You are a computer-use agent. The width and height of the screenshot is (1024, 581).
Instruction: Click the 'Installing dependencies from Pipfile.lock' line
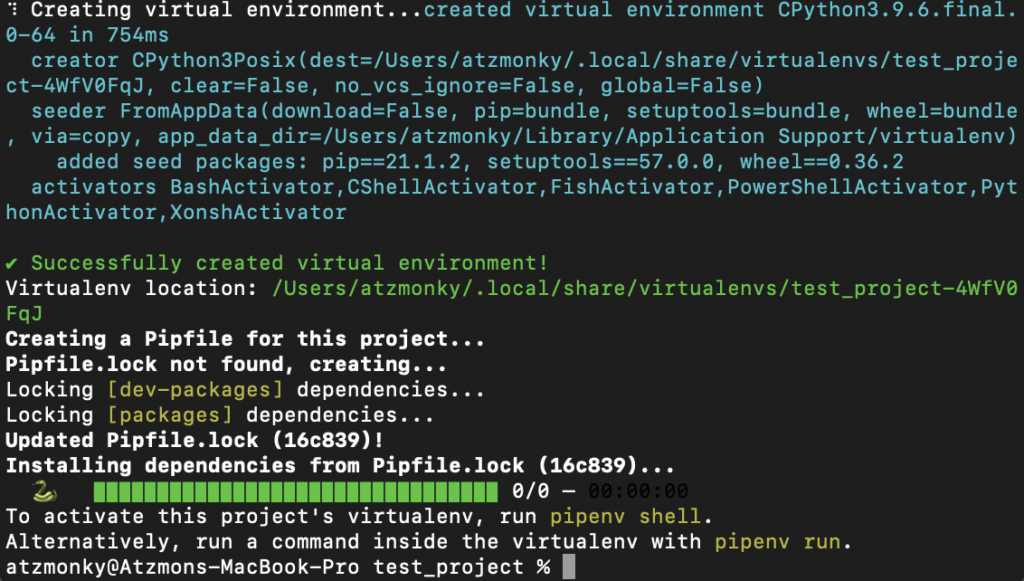pyautogui.click(x=340, y=466)
